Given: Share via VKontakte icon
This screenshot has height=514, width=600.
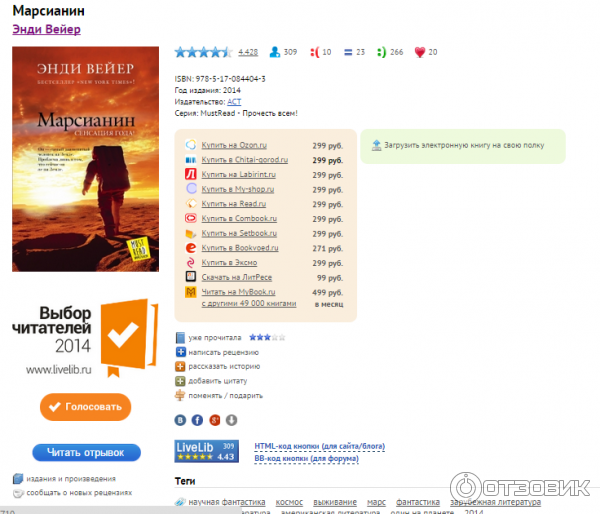Looking at the screenshot, I should tap(180, 420).
